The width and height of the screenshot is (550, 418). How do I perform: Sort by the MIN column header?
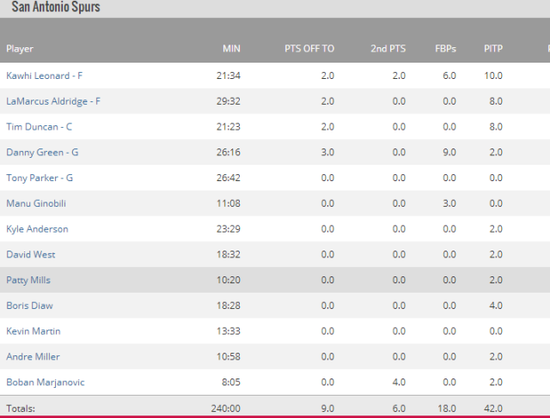(232, 48)
